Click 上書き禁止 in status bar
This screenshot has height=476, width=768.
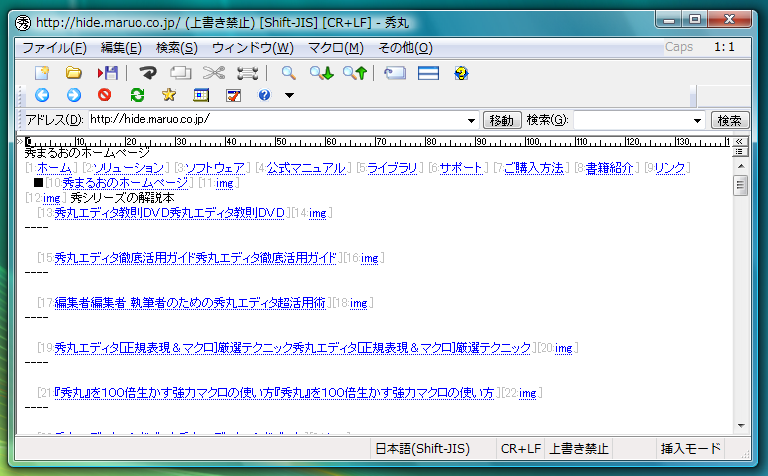click(578, 449)
